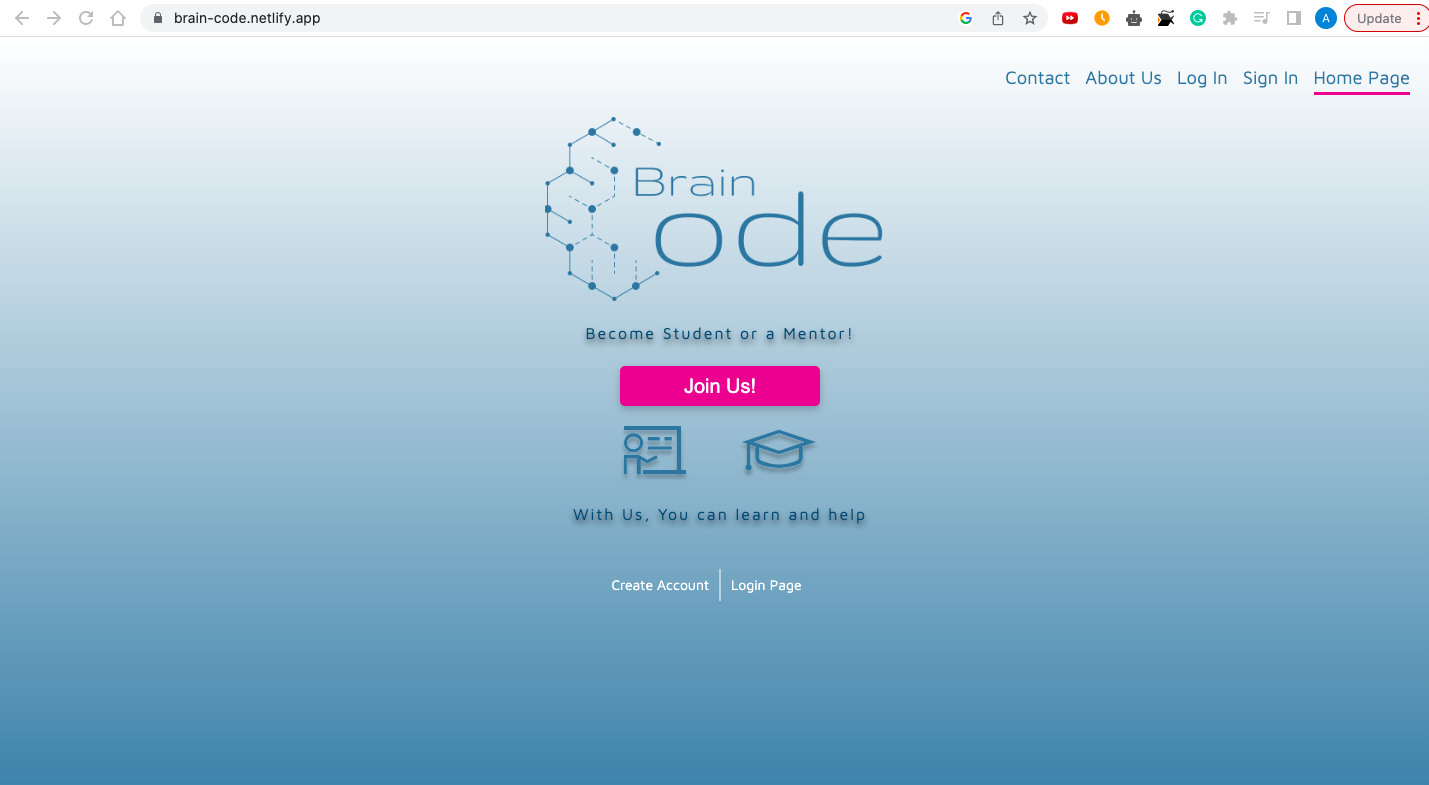This screenshot has height=785, width=1429.
Task: Open the profile avatar A icon
Action: (1325, 17)
